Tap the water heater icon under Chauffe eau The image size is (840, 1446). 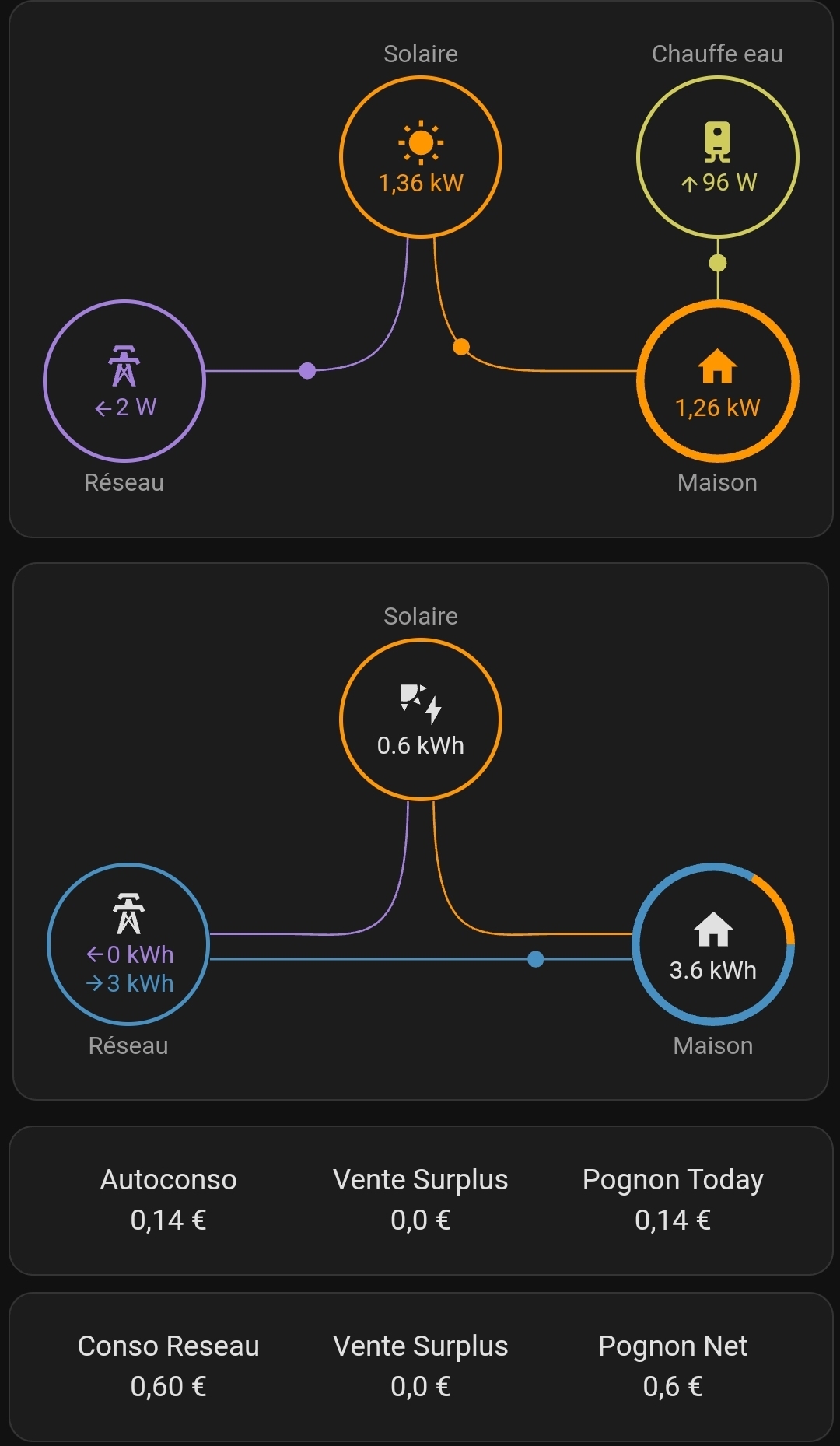pos(717,142)
